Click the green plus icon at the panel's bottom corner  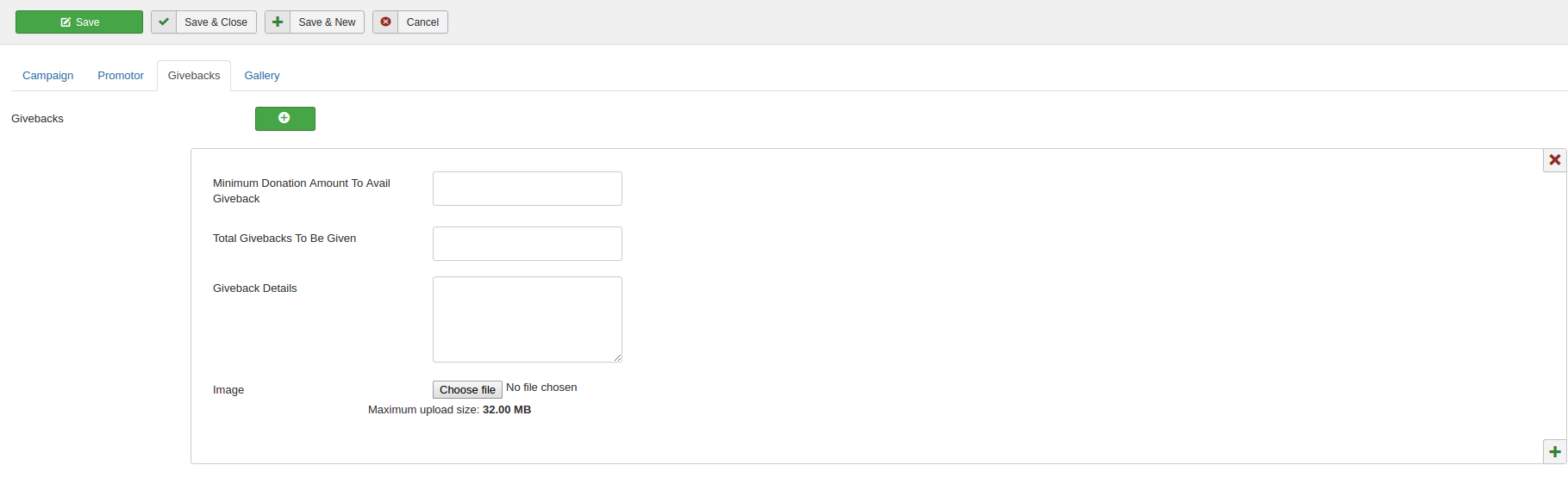click(x=1554, y=452)
